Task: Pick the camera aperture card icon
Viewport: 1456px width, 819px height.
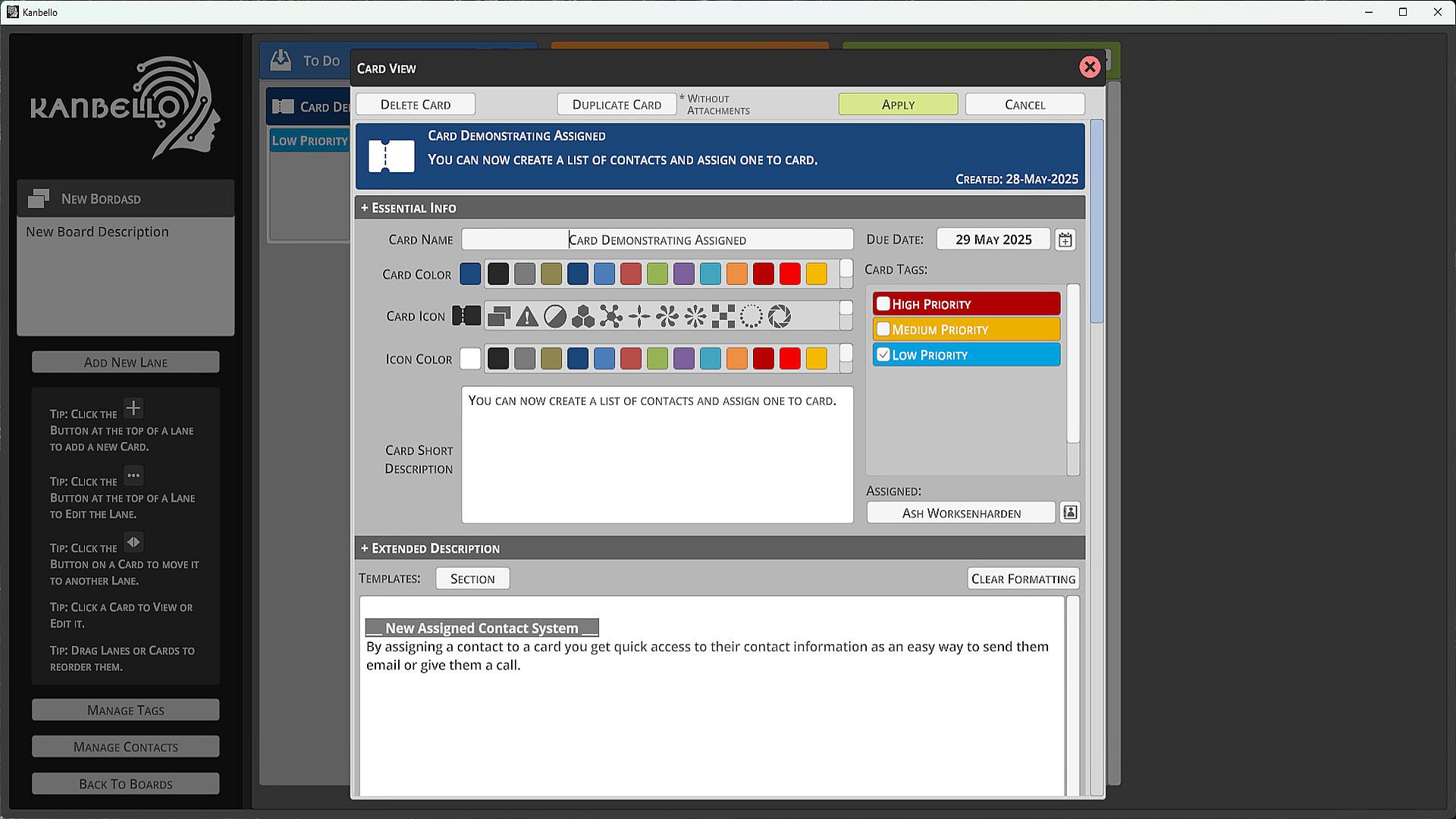Action: [x=779, y=316]
